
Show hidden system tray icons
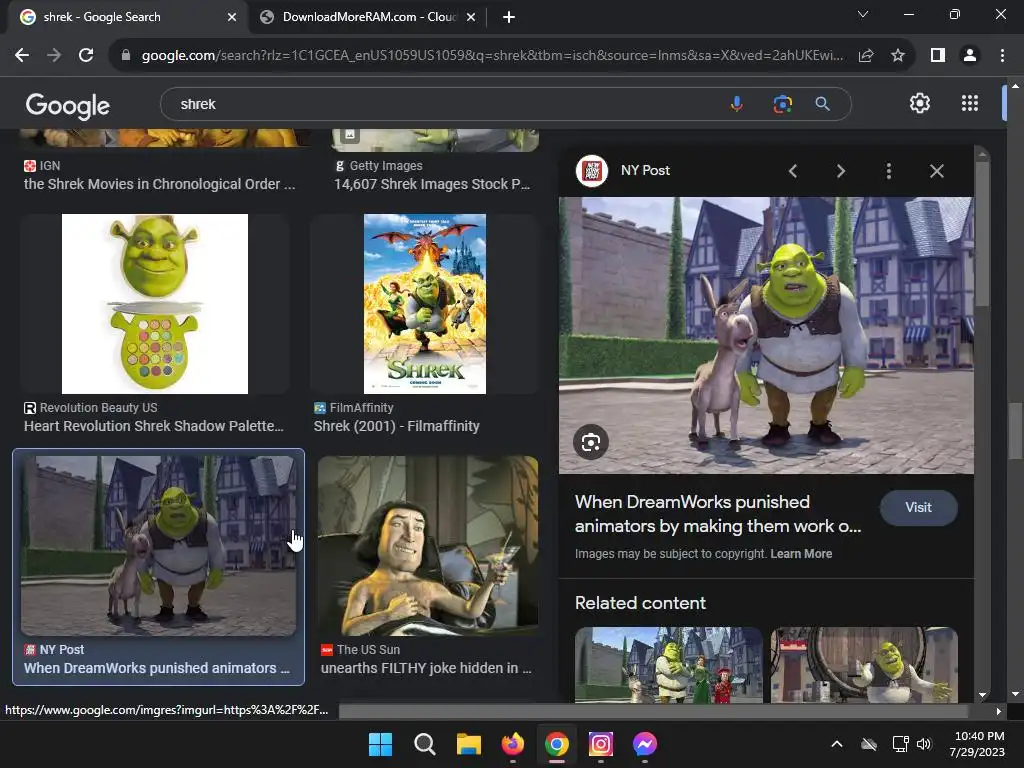pyautogui.click(x=837, y=744)
